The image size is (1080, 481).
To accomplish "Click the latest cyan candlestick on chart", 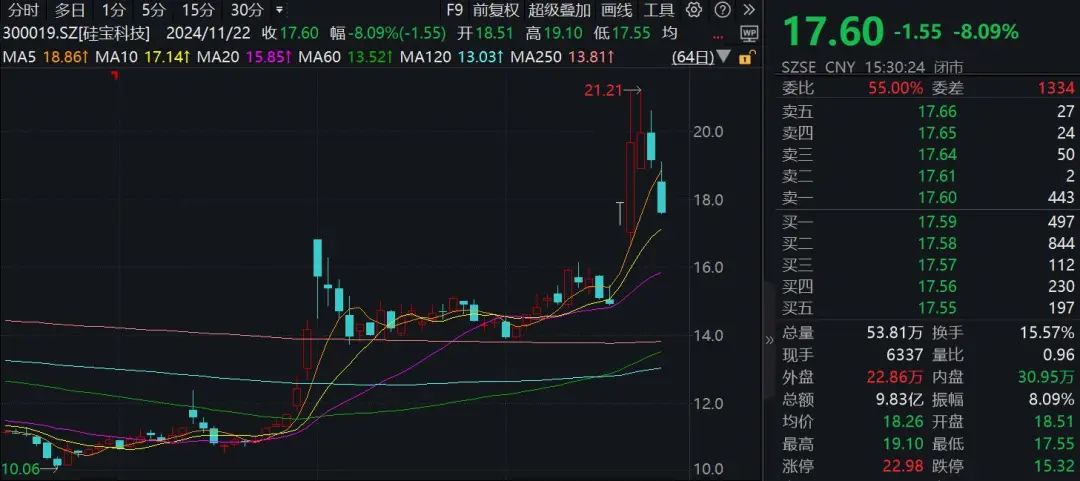I will point(661,197).
